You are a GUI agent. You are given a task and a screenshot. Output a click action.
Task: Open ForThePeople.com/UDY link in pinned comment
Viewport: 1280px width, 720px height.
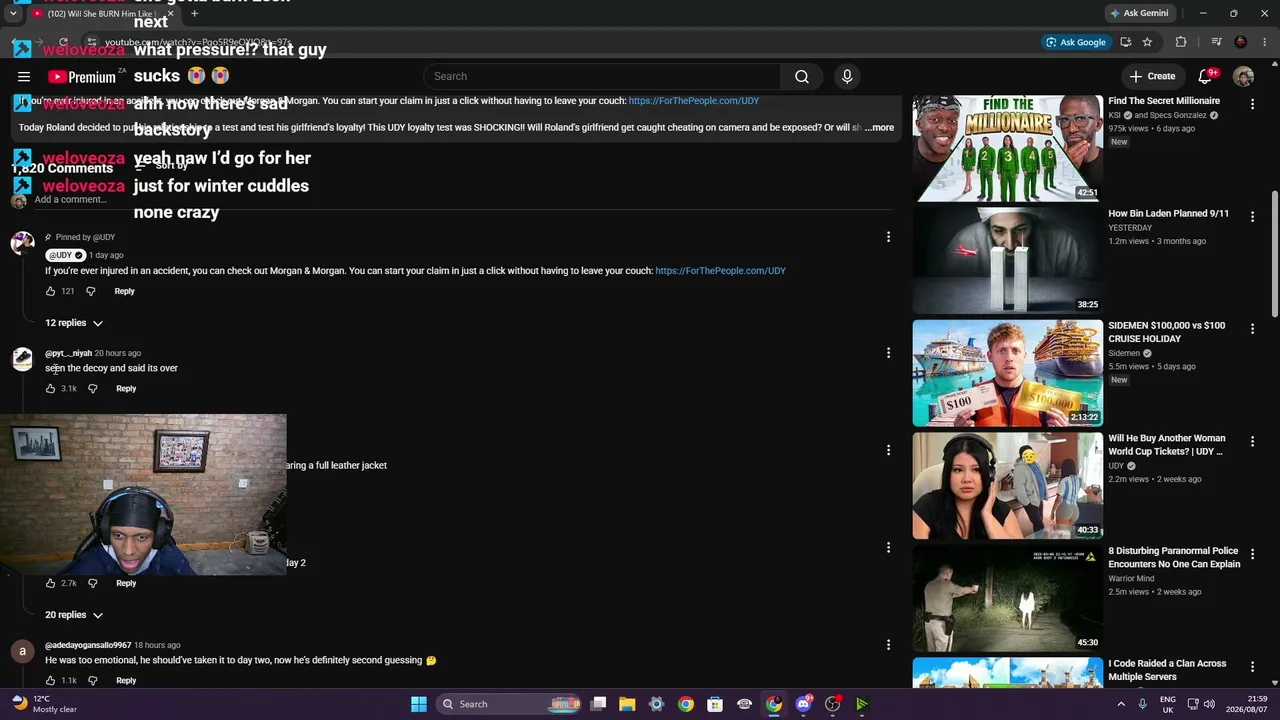(720, 271)
